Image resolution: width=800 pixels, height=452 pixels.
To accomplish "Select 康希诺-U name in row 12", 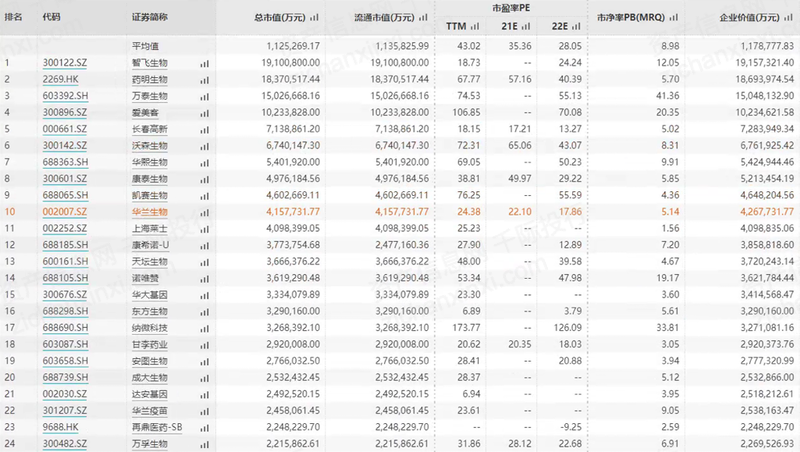I will click(151, 245).
